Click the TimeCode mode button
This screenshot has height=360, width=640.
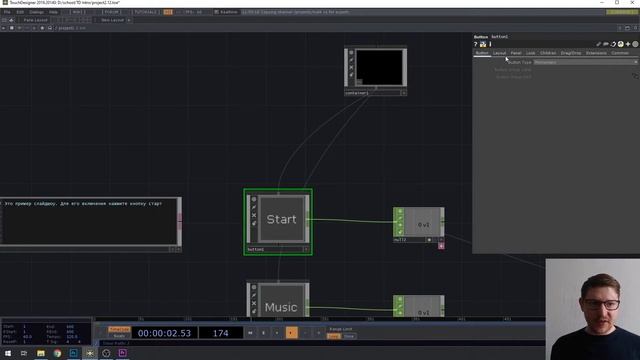tap(119, 329)
